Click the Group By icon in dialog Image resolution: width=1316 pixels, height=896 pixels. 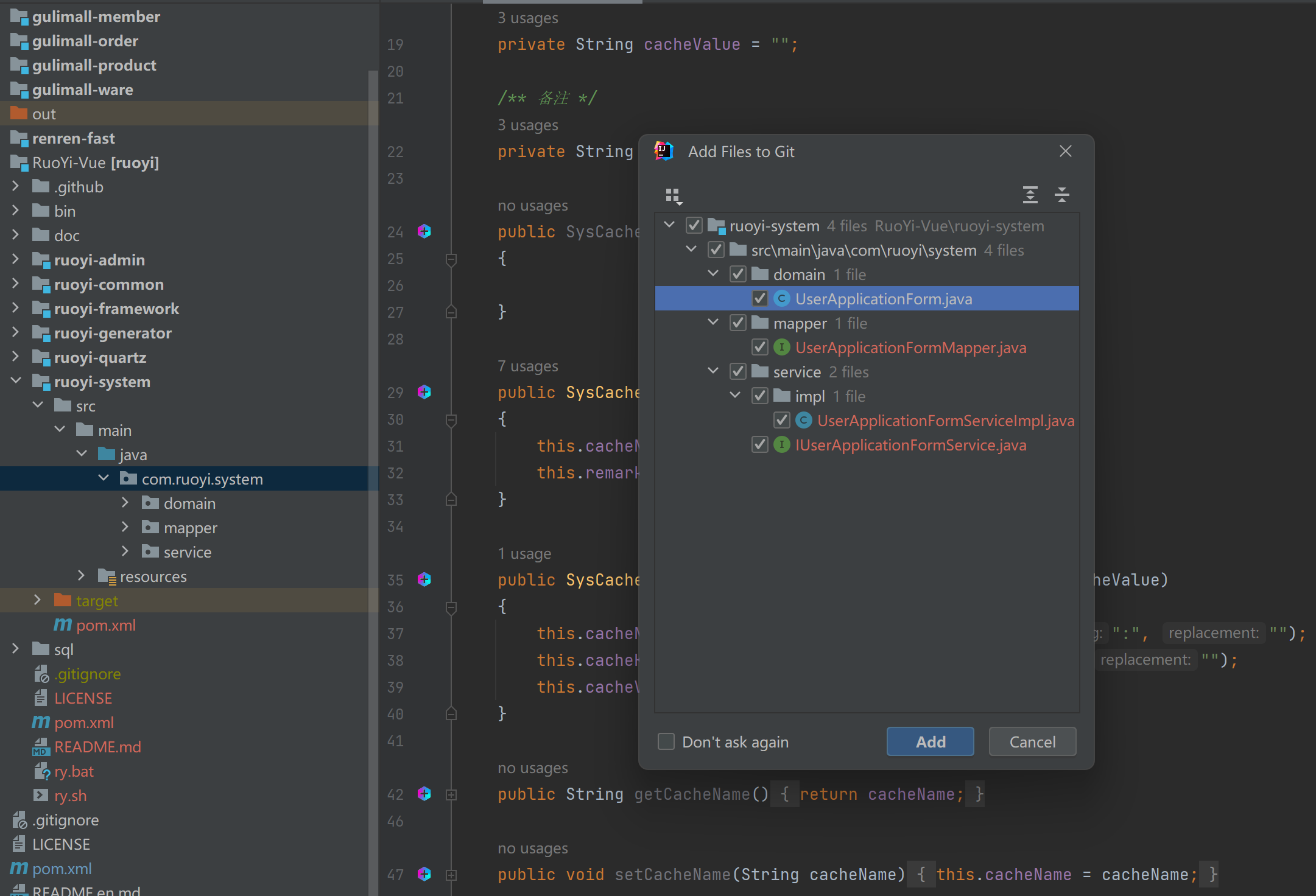coord(673,195)
